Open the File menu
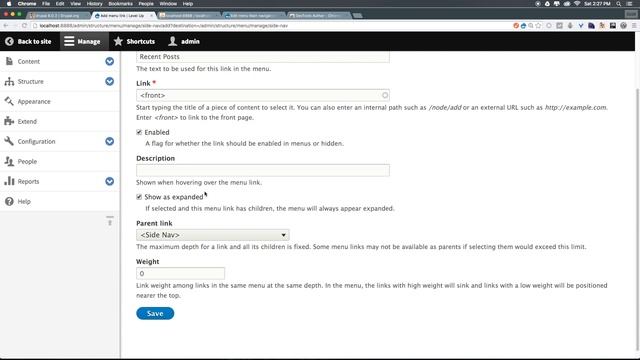640x360 pixels. (x=46, y=4)
